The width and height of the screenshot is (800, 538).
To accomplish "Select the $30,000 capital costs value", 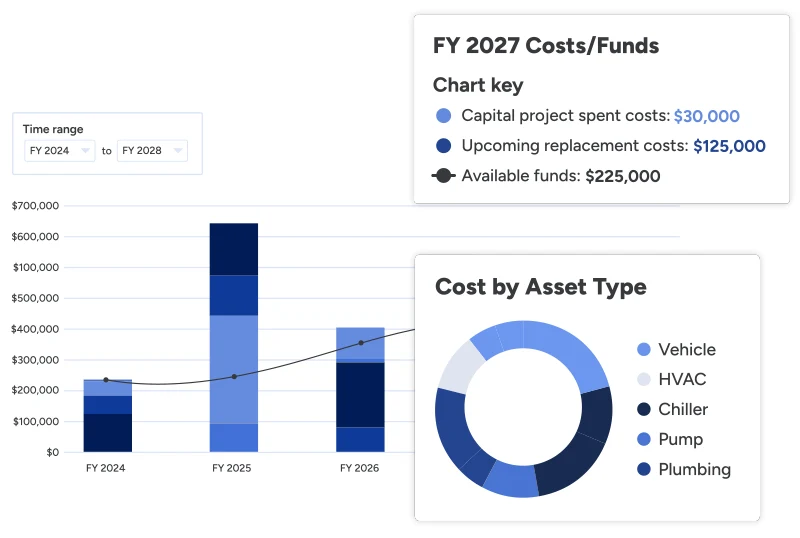I will coord(706,116).
